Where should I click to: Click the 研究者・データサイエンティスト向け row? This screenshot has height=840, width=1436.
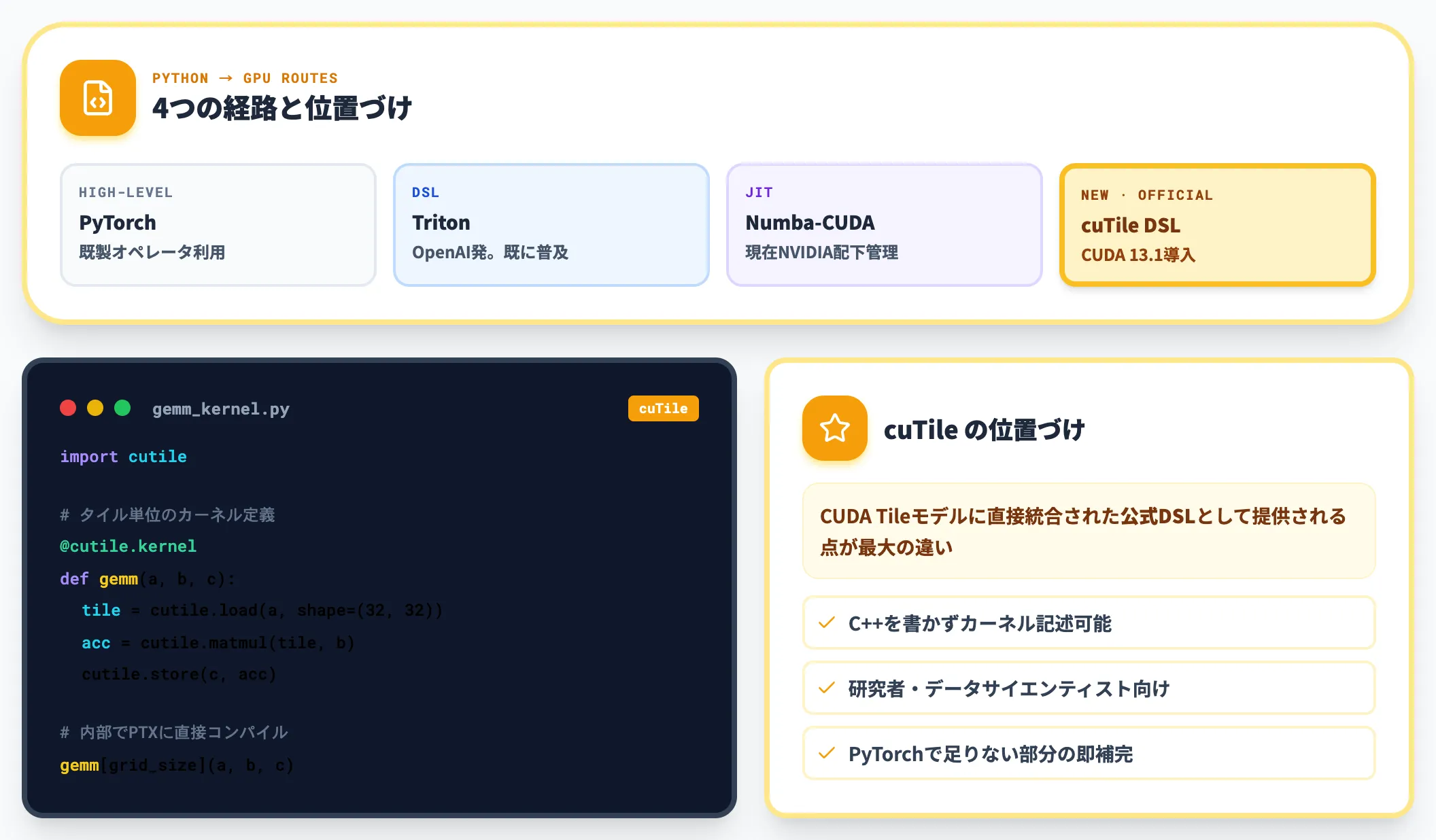coord(1089,688)
